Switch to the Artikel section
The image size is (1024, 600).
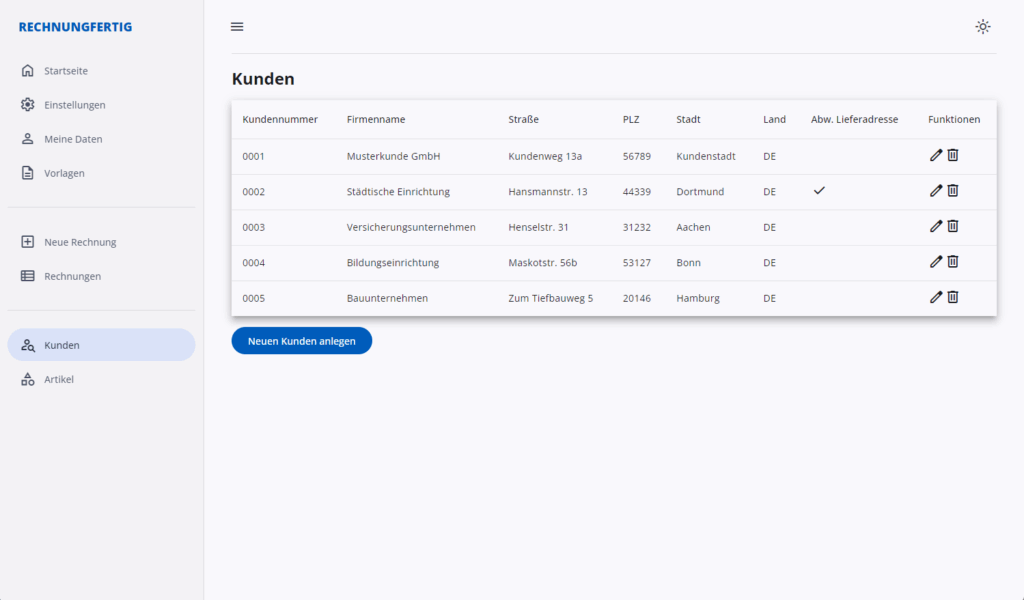(x=59, y=379)
